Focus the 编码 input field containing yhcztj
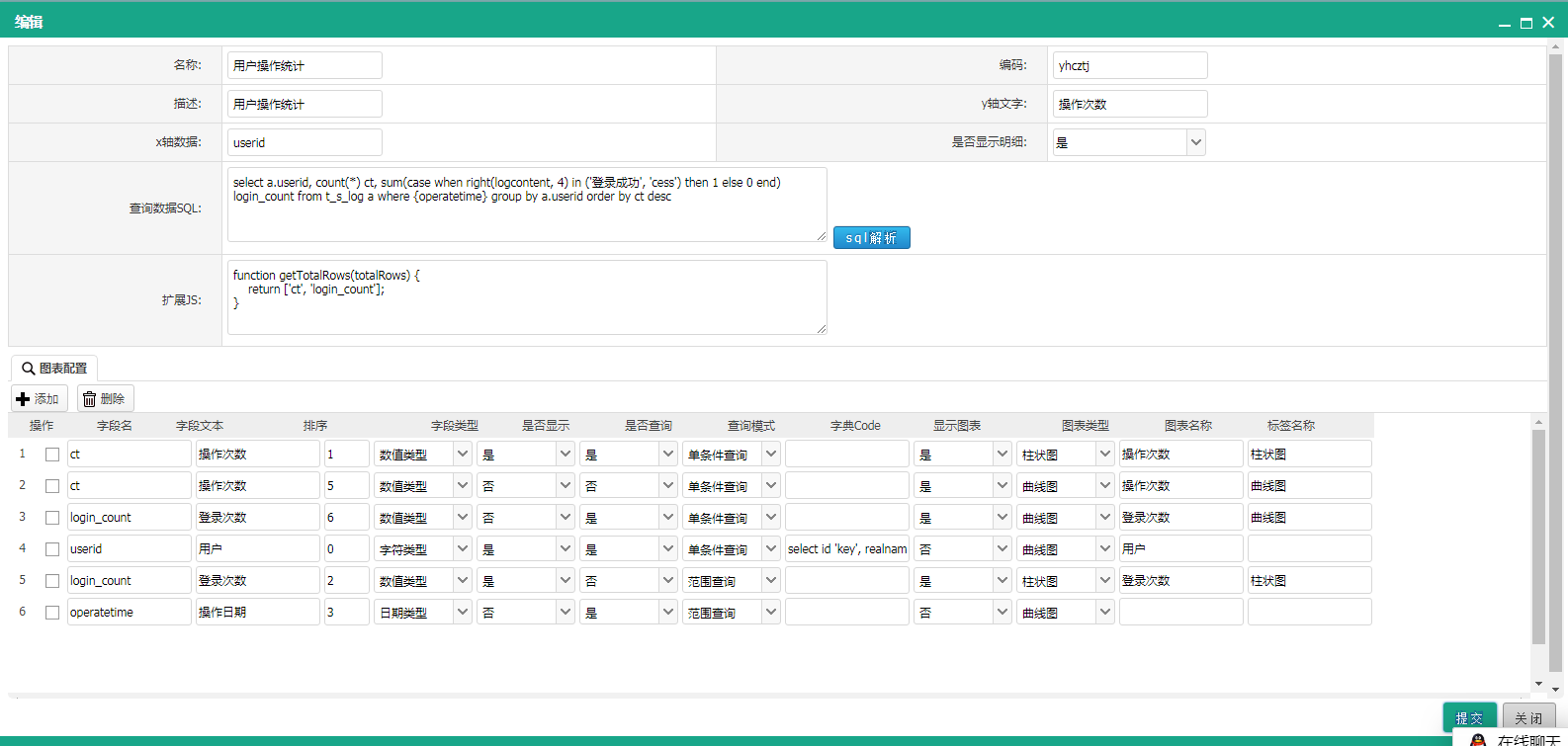 1130,65
